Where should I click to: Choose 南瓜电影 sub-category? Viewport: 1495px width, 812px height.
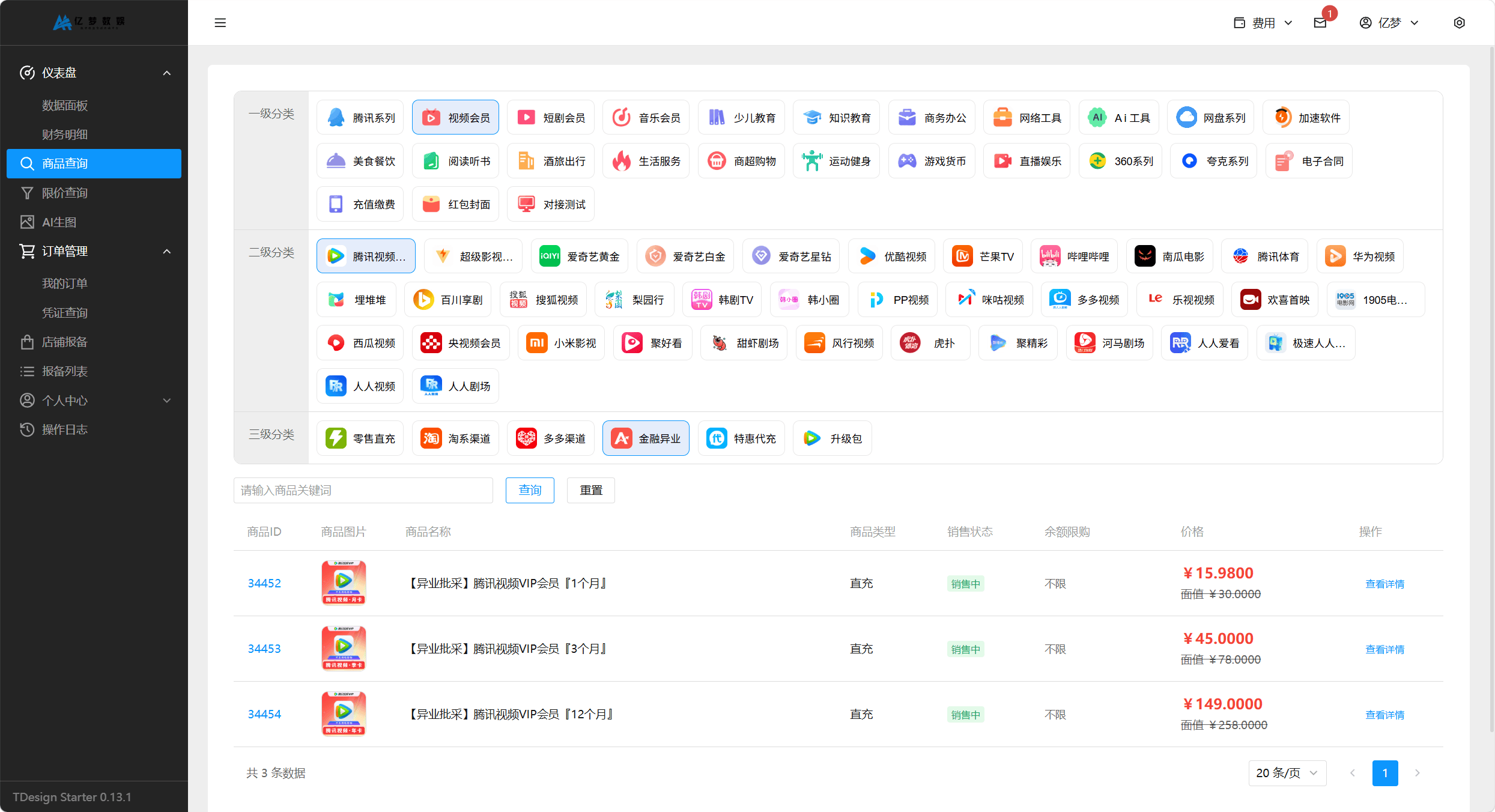[1169, 256]
